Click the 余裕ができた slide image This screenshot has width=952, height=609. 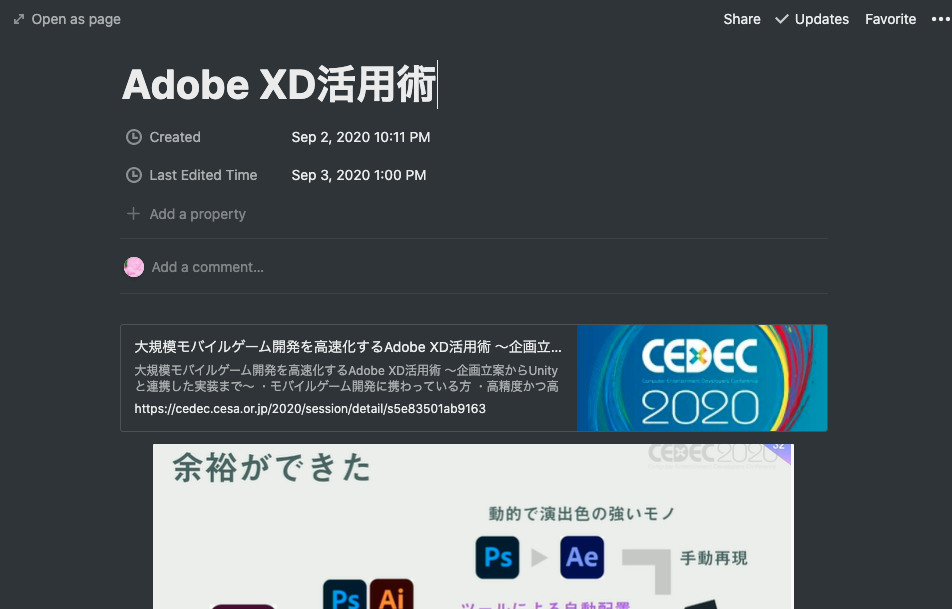coord(474,526)
